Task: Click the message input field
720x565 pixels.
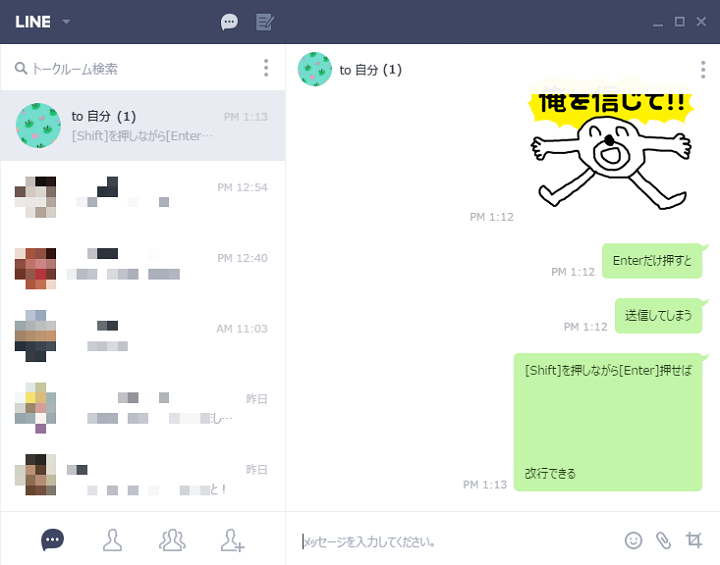Action: coord(455,542)
